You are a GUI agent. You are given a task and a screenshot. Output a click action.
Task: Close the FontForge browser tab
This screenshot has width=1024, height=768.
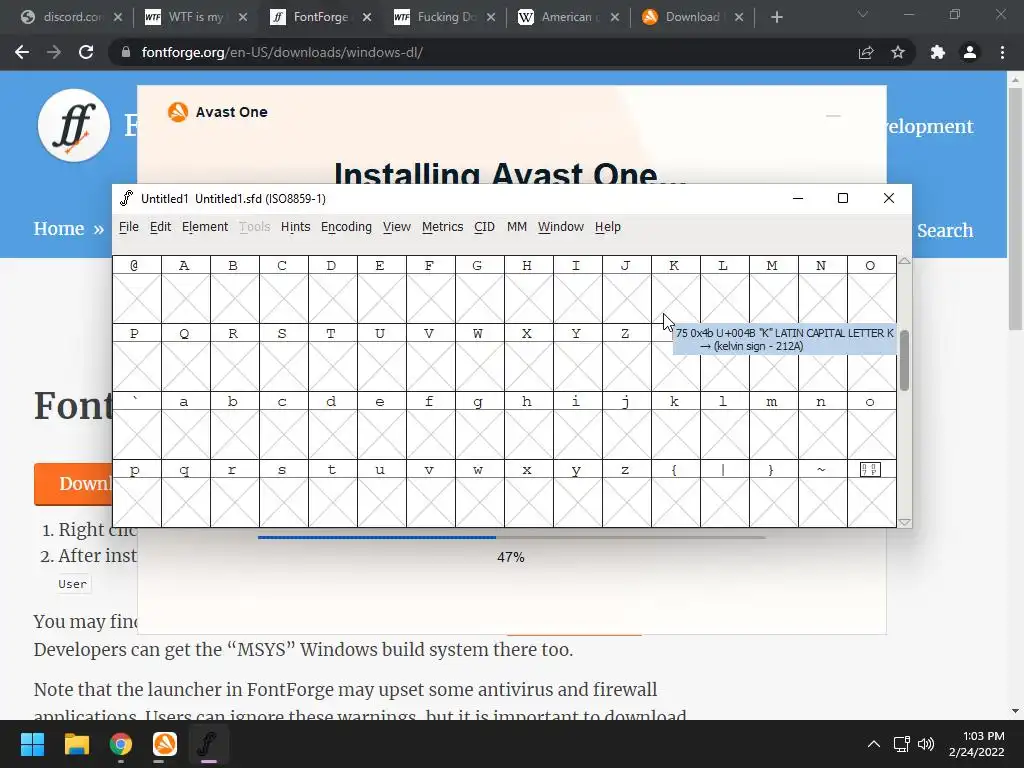(x=367, y=18)
